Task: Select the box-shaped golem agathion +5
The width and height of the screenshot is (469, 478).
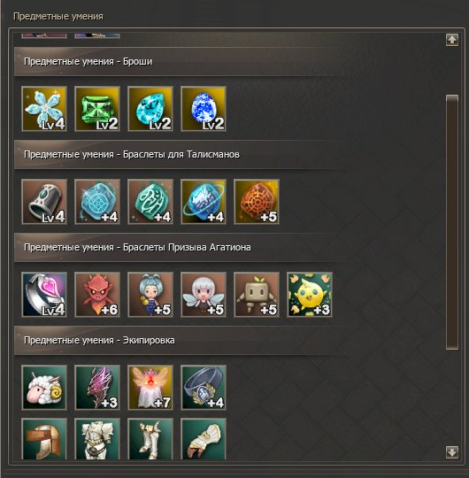Action: coord(257,295)
